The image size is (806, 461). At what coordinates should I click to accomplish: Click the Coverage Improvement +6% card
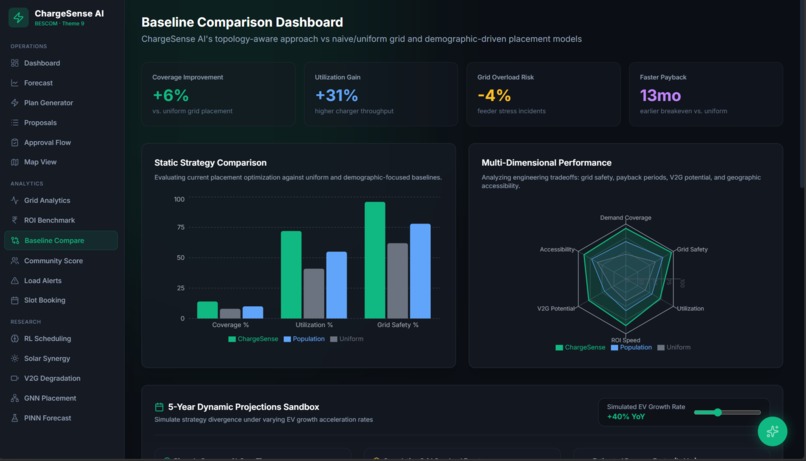point(218,95)
